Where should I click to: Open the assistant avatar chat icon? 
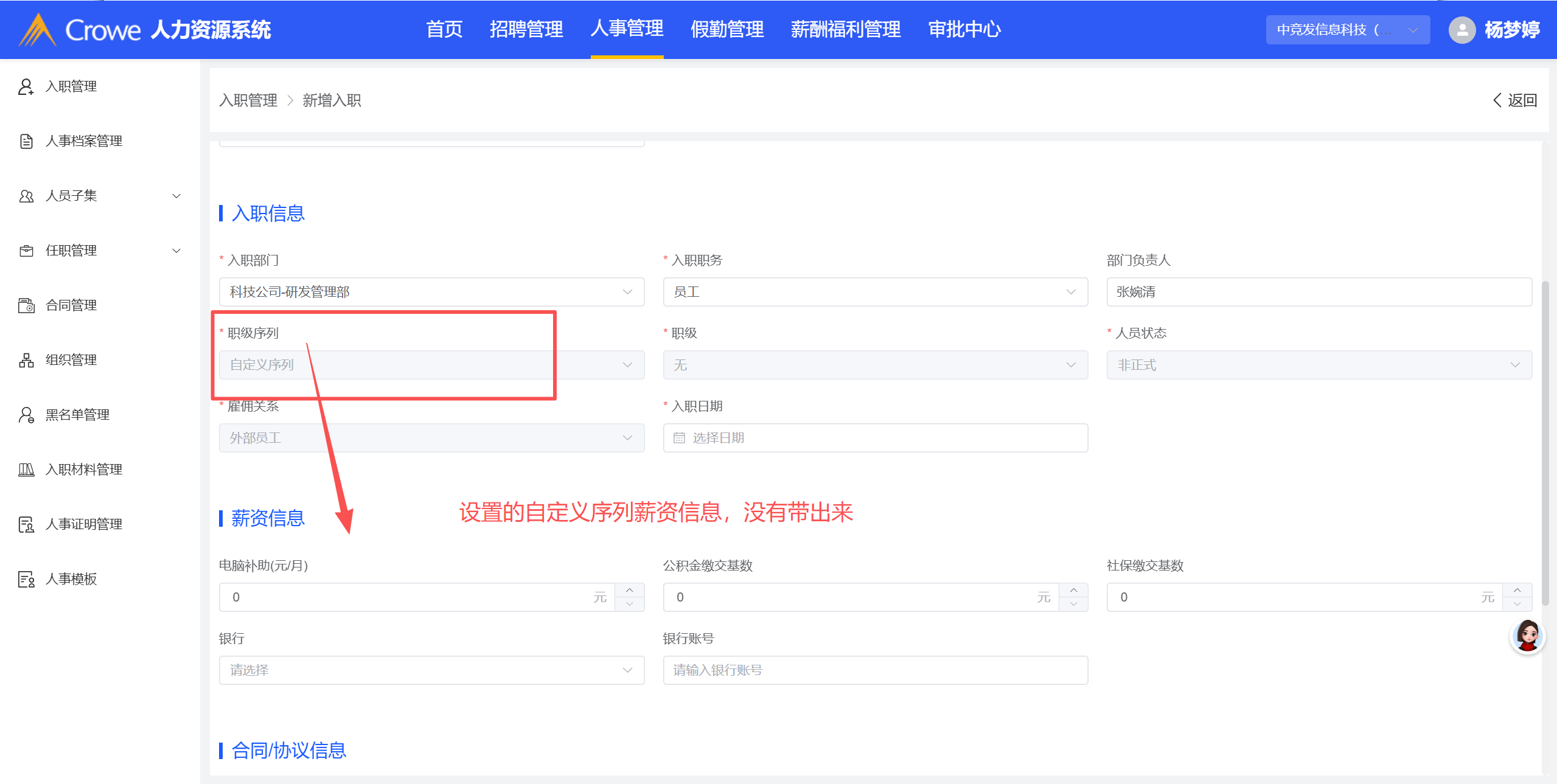(1527, 636)
